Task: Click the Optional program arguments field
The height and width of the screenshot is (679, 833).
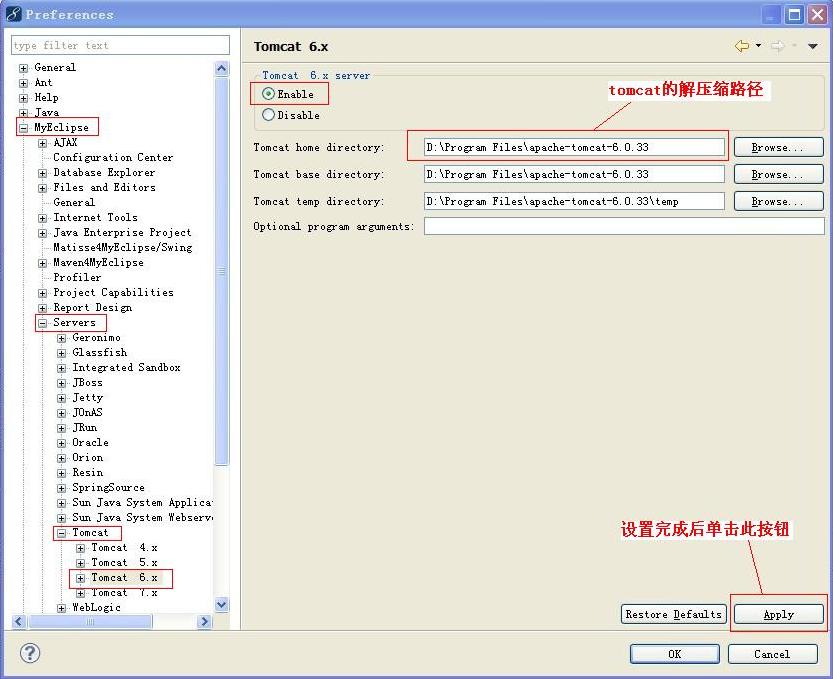Action: click(x=624, y=226)
